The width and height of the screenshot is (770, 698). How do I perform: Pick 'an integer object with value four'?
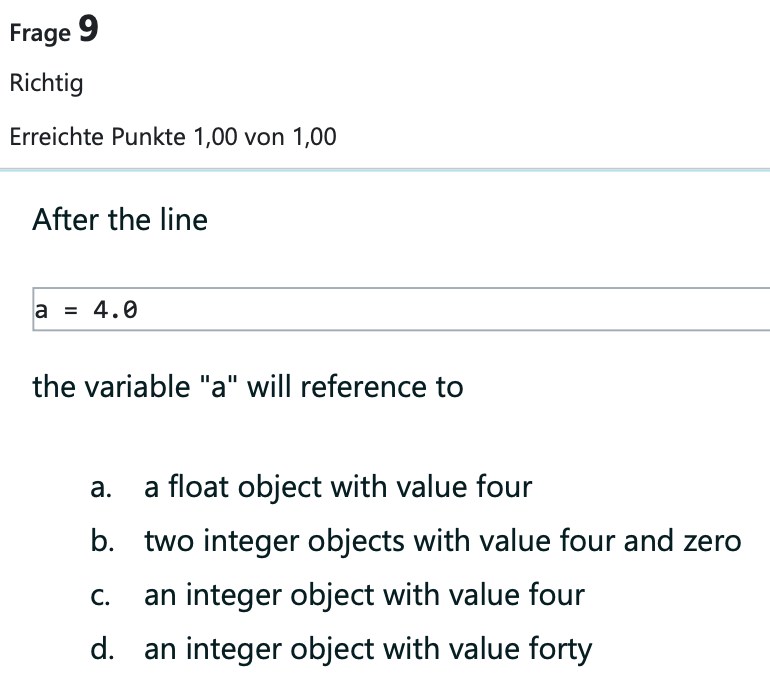coord(364,596)
